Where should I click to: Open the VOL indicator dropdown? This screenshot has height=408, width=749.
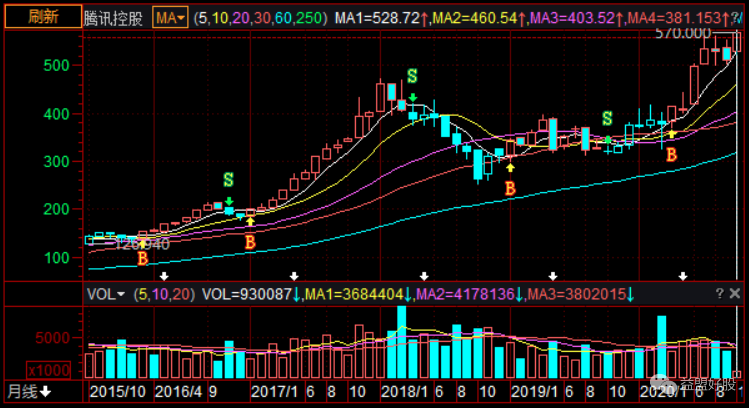[x=106, y=294]
